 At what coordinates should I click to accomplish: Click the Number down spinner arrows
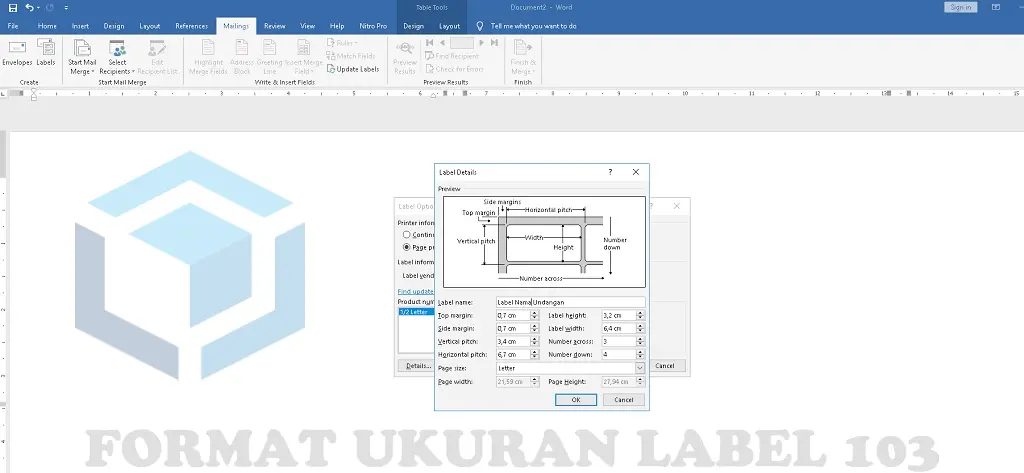641,355
